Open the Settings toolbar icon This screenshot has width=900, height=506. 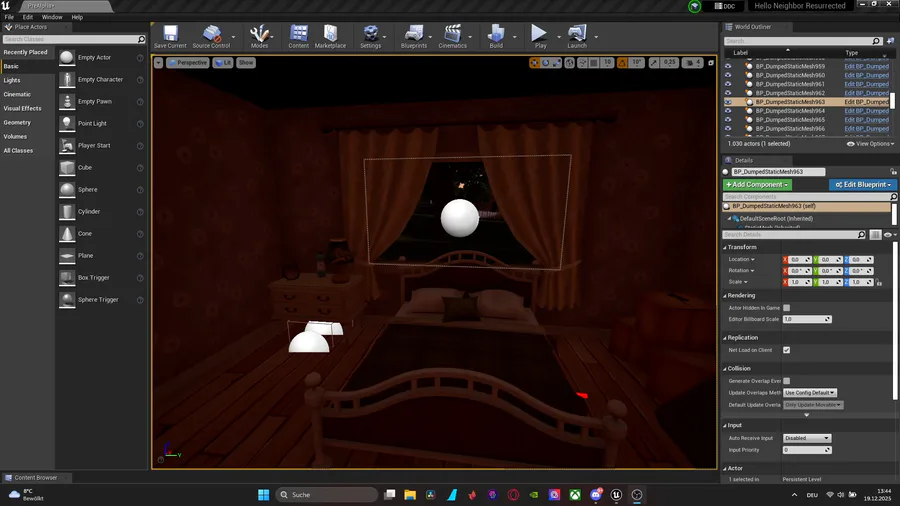pos(371,36)
